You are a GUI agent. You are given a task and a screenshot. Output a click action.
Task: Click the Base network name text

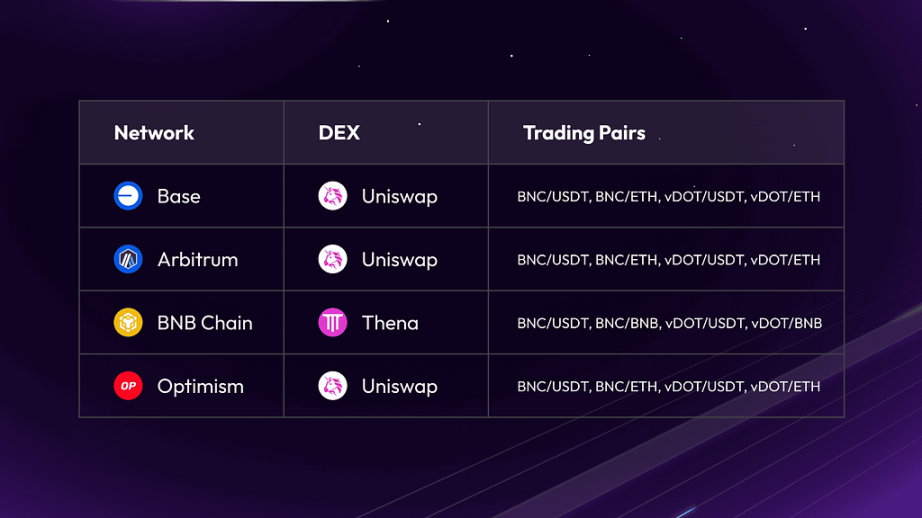pos(179,196)
